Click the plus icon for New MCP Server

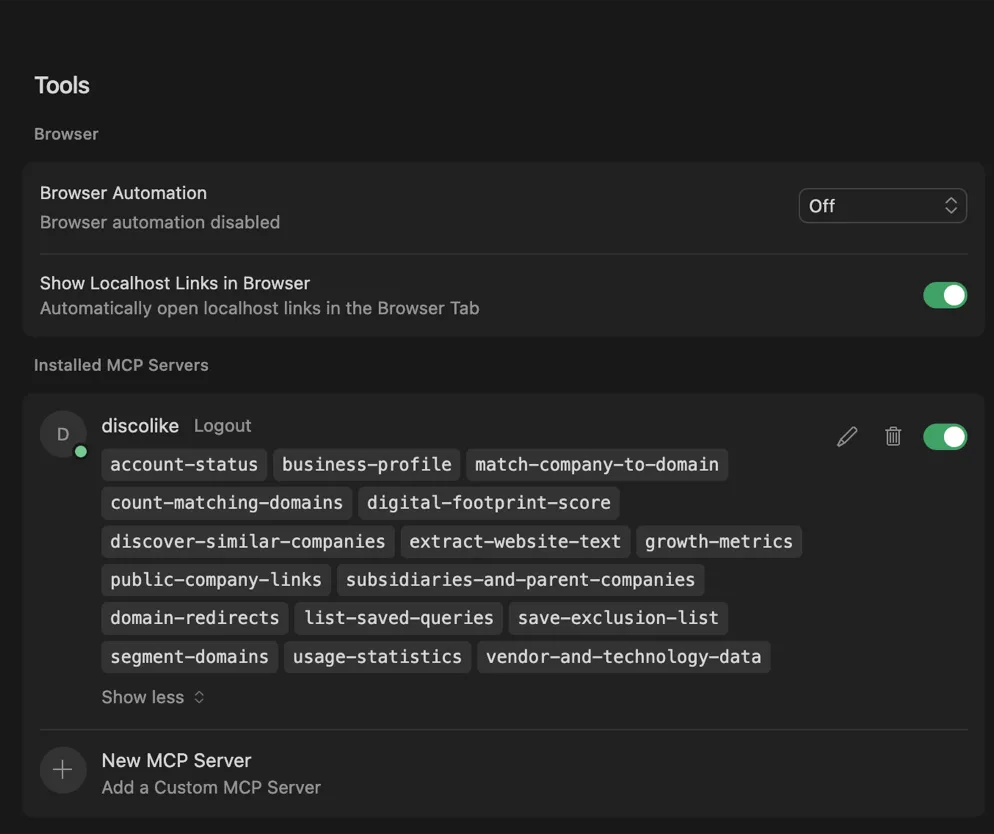(63, 770)
